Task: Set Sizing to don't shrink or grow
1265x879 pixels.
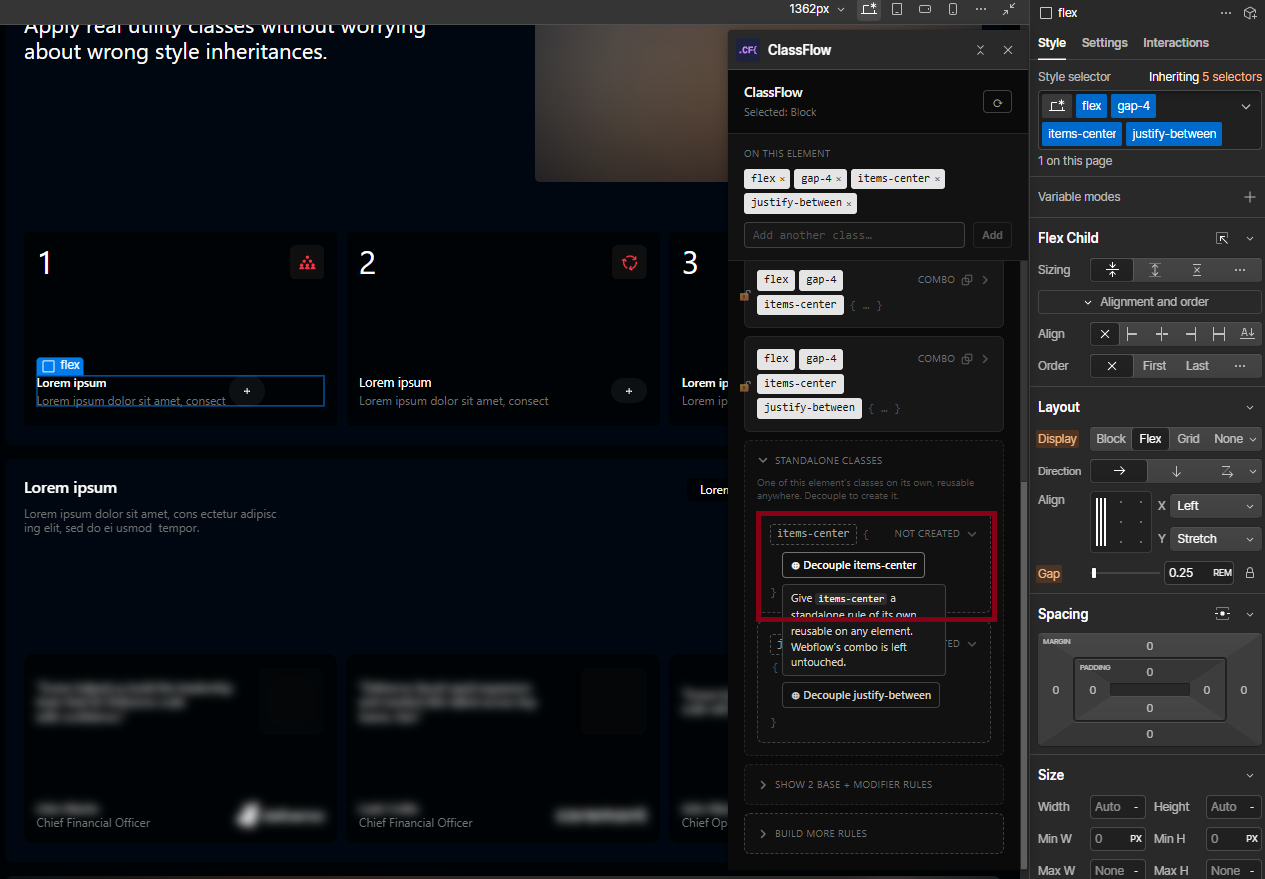Action: [1197, 270]
